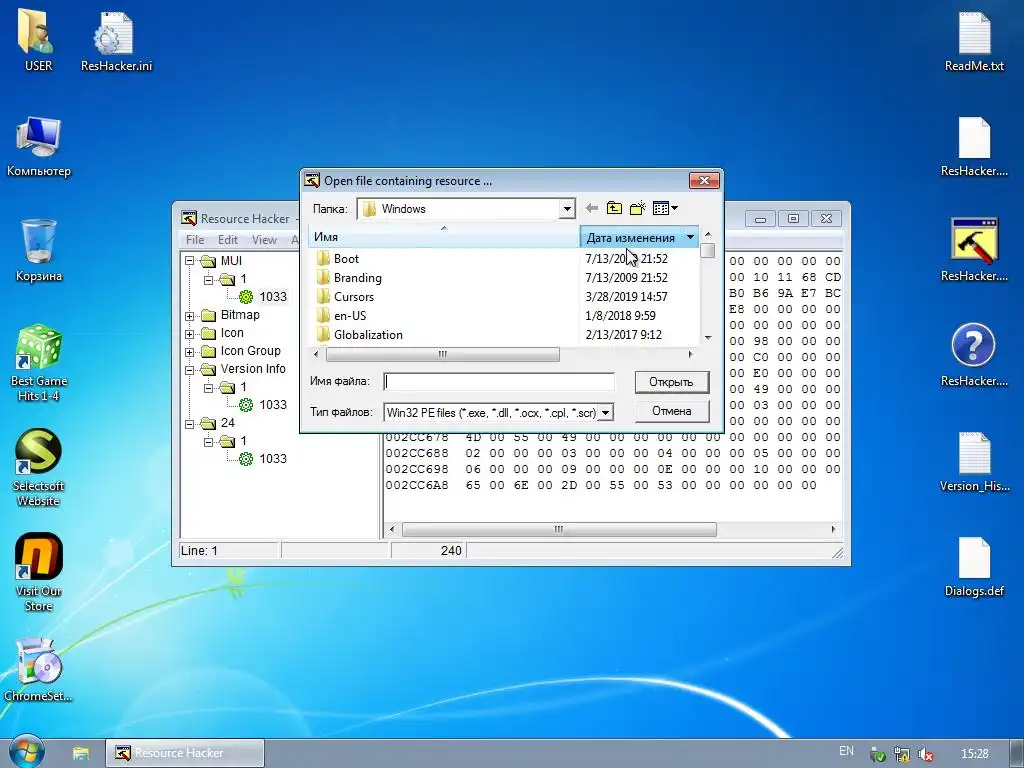Viewport: 1024px width, 768px height.
Task: Click the Имя файла input field
Action: 499,381
